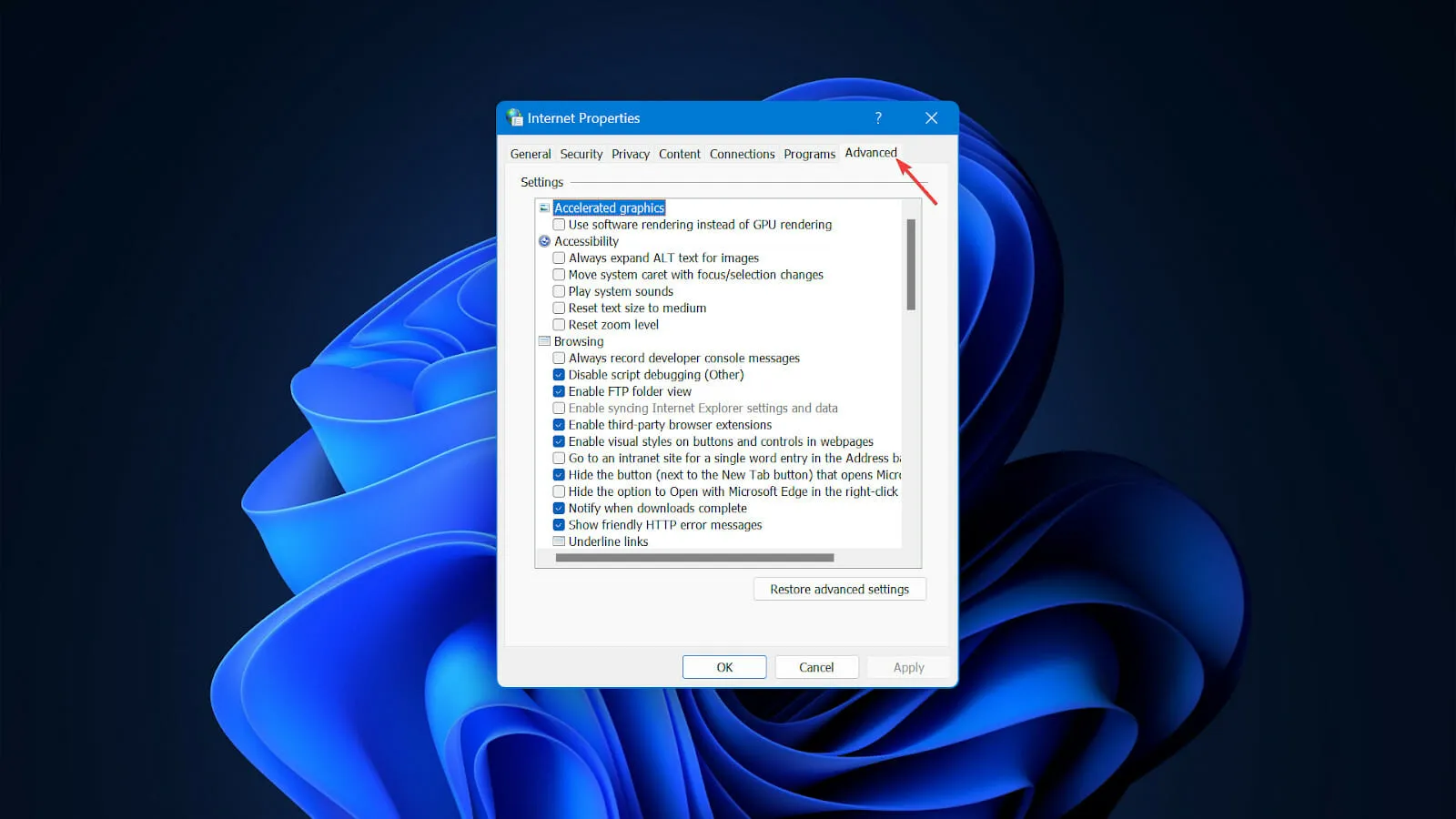The image size is (1456, 819).
Task: Open the Connections tab
Action: (x=742, y=155)
